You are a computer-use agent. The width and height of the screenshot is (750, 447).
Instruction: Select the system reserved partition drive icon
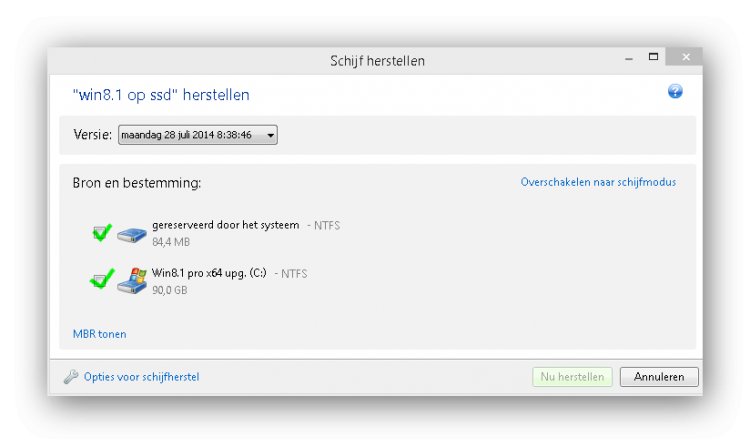[x=132, y=235]
